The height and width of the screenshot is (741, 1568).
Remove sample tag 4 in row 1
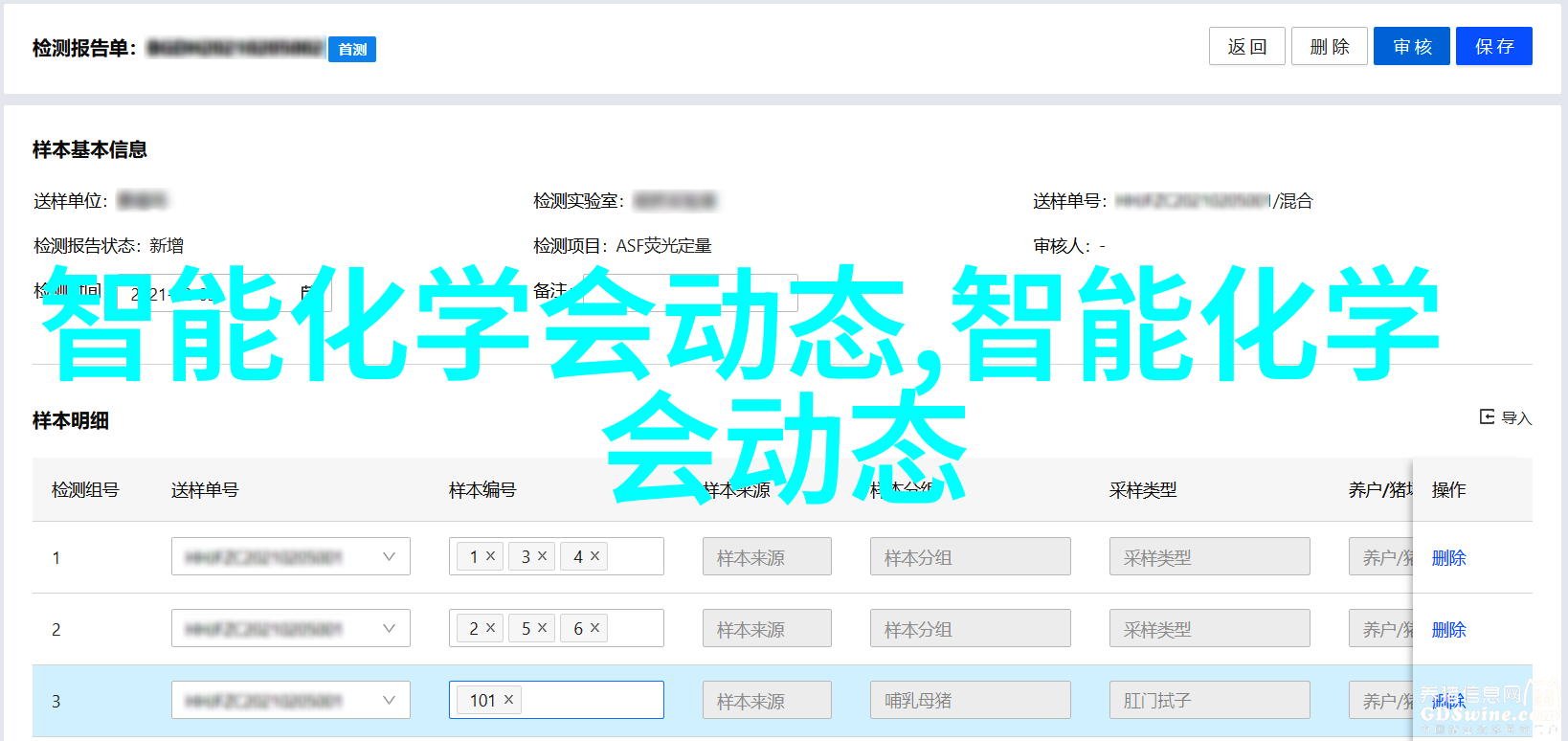[x=594, y=555]
